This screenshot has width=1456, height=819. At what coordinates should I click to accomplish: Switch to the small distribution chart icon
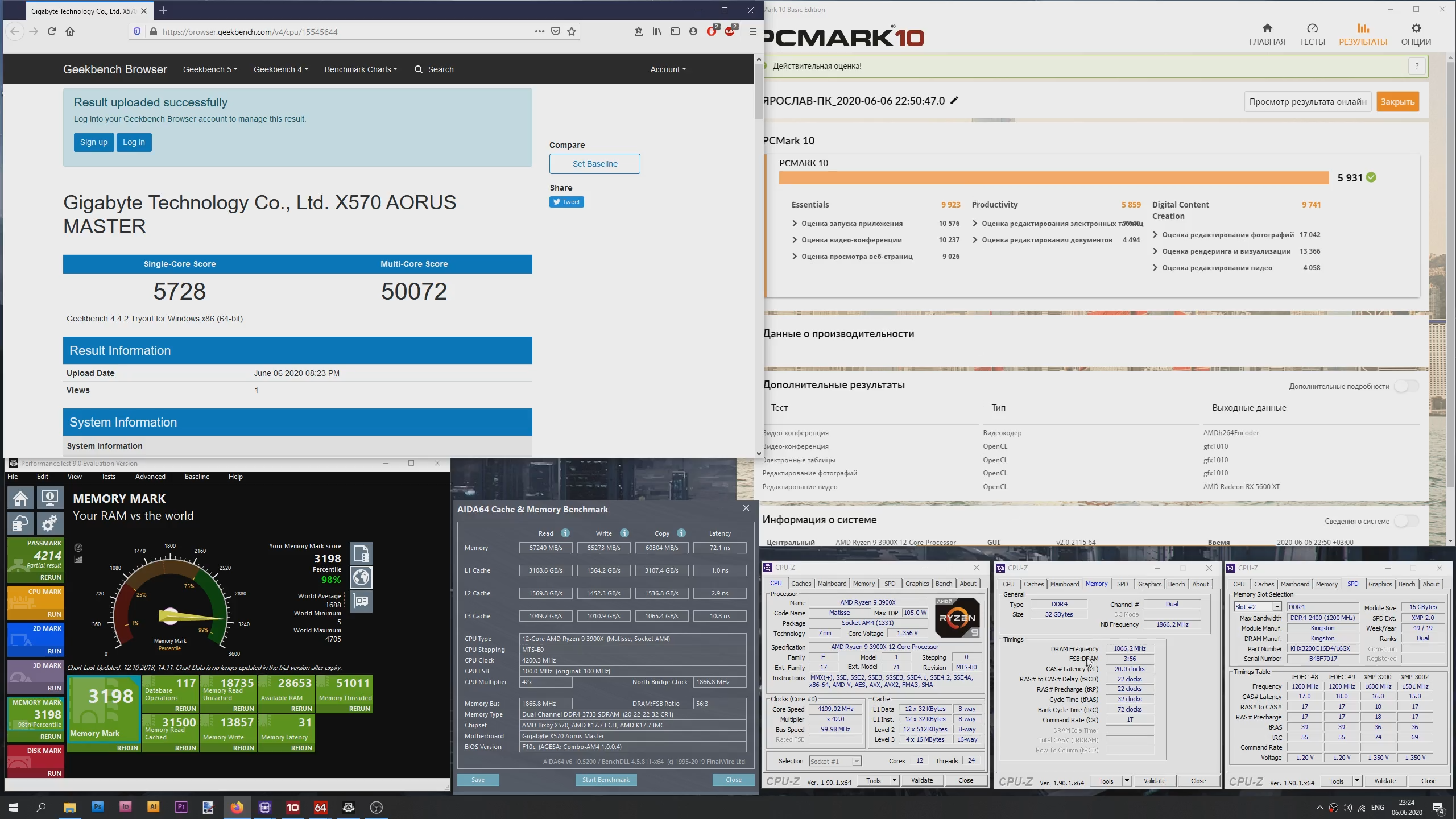click(x=78, y=560)
